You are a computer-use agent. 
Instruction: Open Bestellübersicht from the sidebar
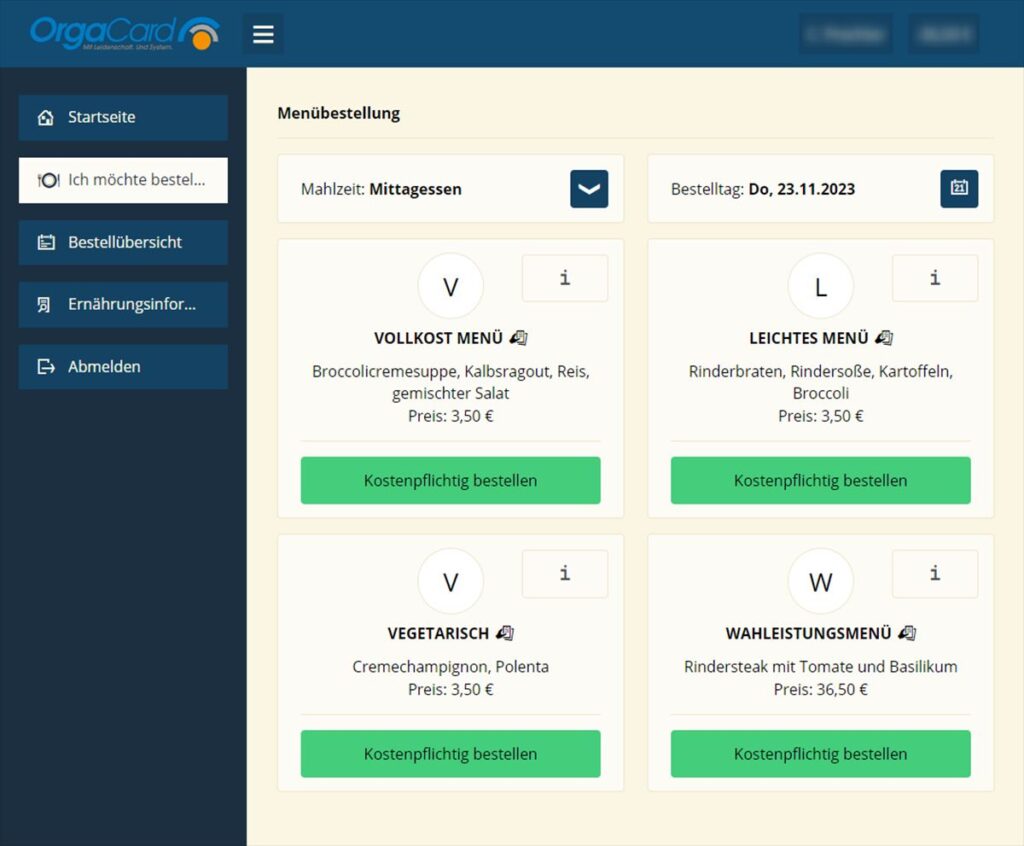coord(123,243)
